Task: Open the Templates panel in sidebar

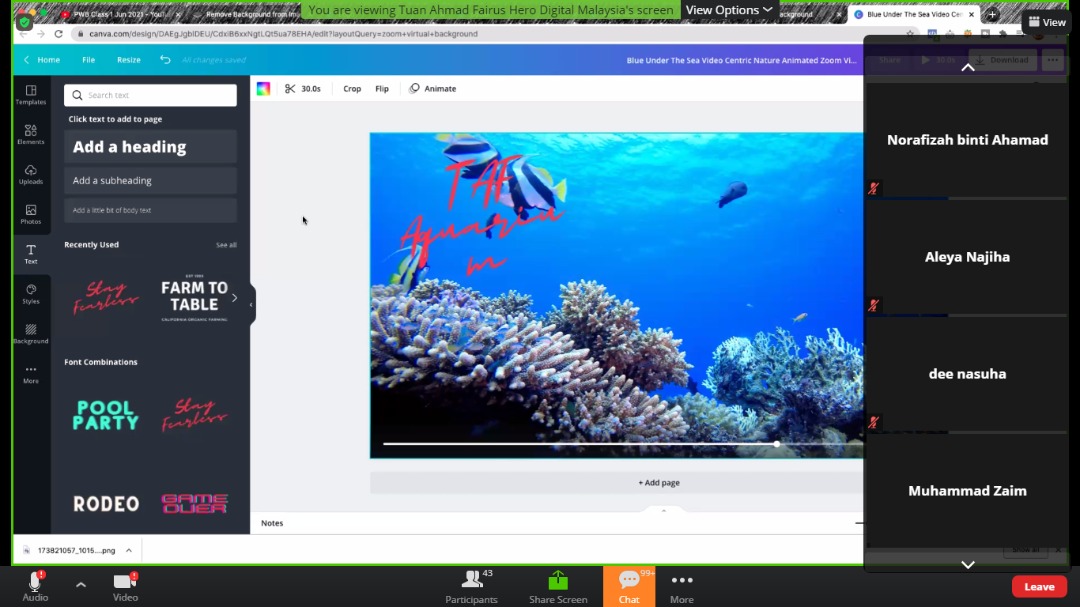Action: [x=31, y=94]
